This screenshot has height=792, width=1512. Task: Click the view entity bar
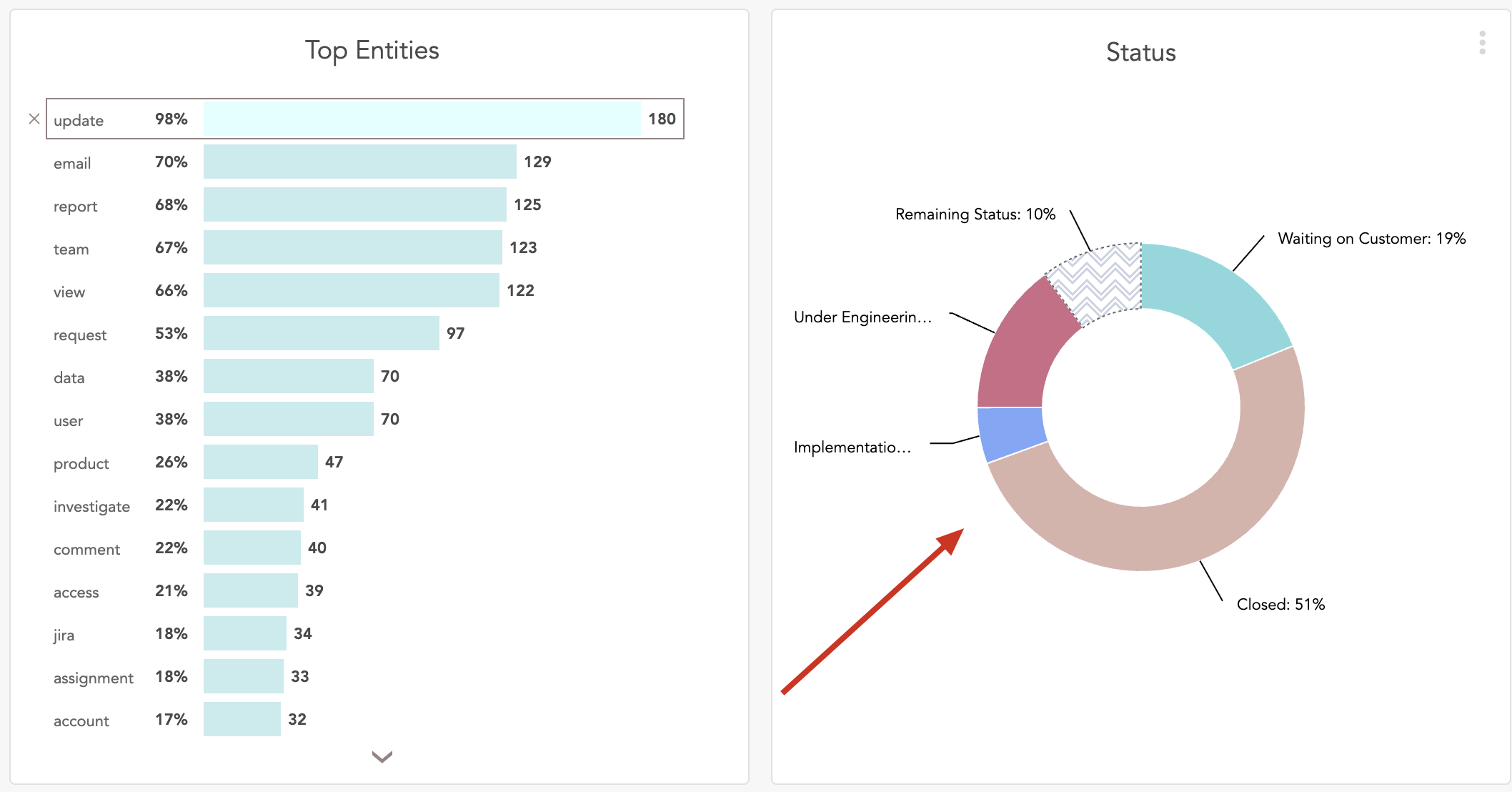(351, 290)
